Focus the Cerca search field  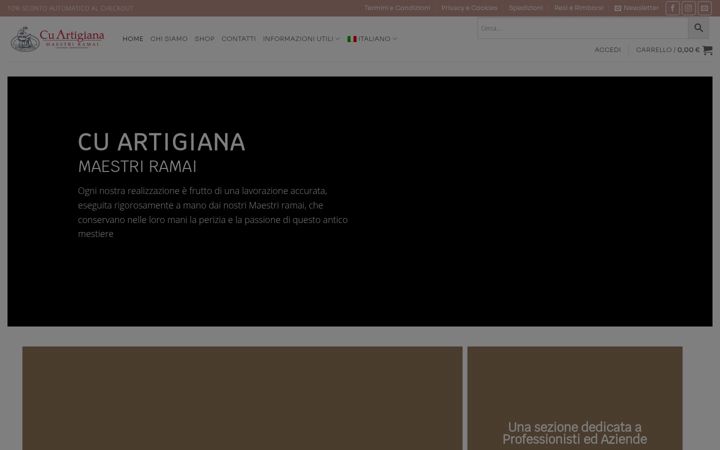[x=583, y=28]
